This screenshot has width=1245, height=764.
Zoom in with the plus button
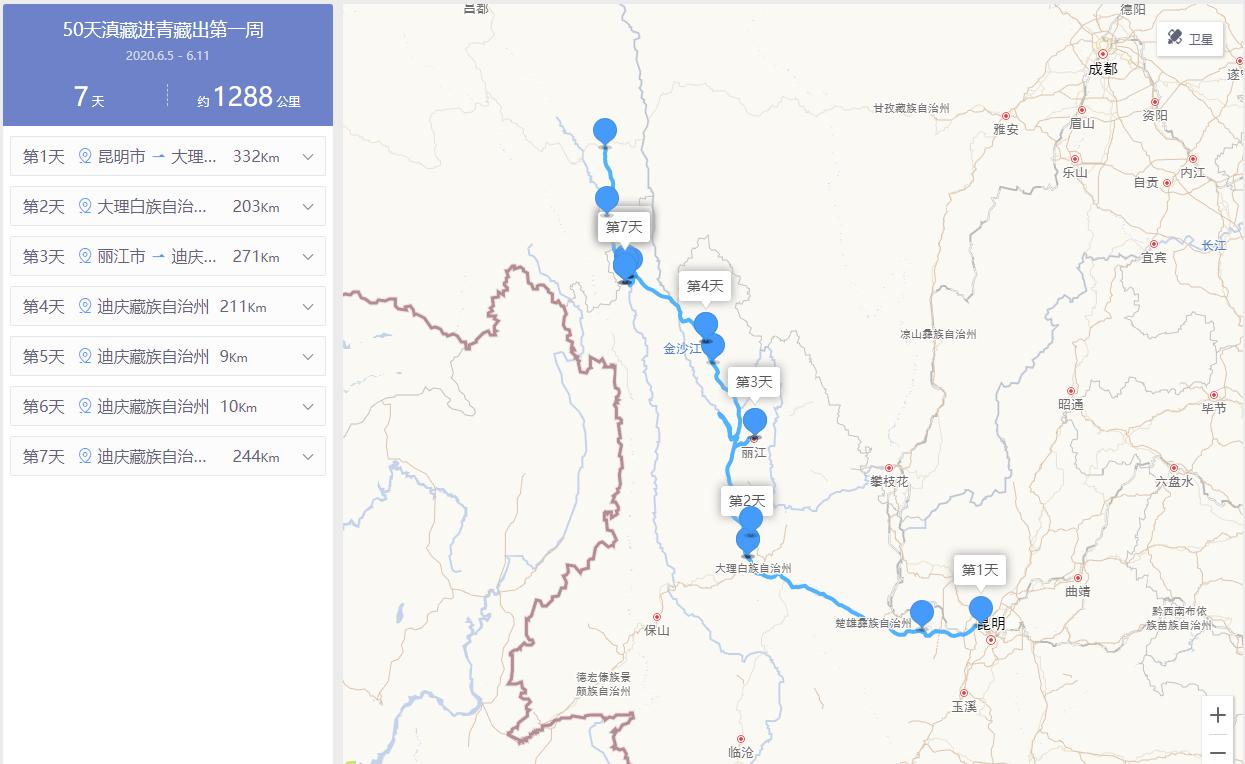pyautogui.click(x=1217, y=715)
